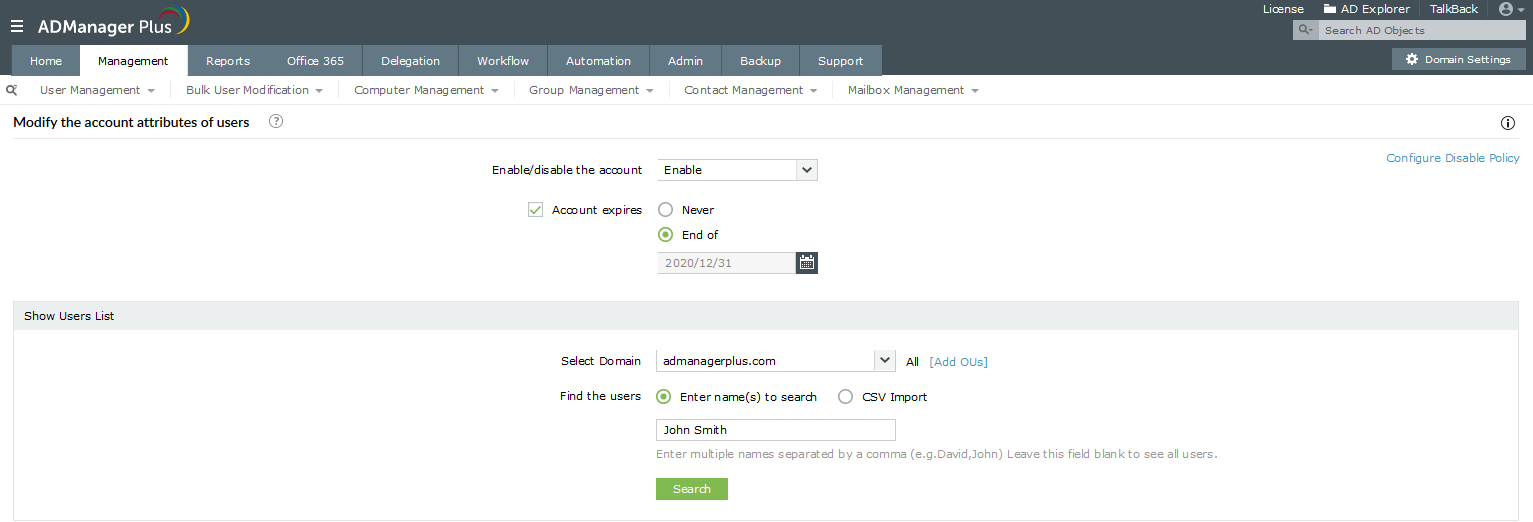The image size is (1533, 522).
Task: Click the search scope magnifier icon
Action: point(1305,30)
